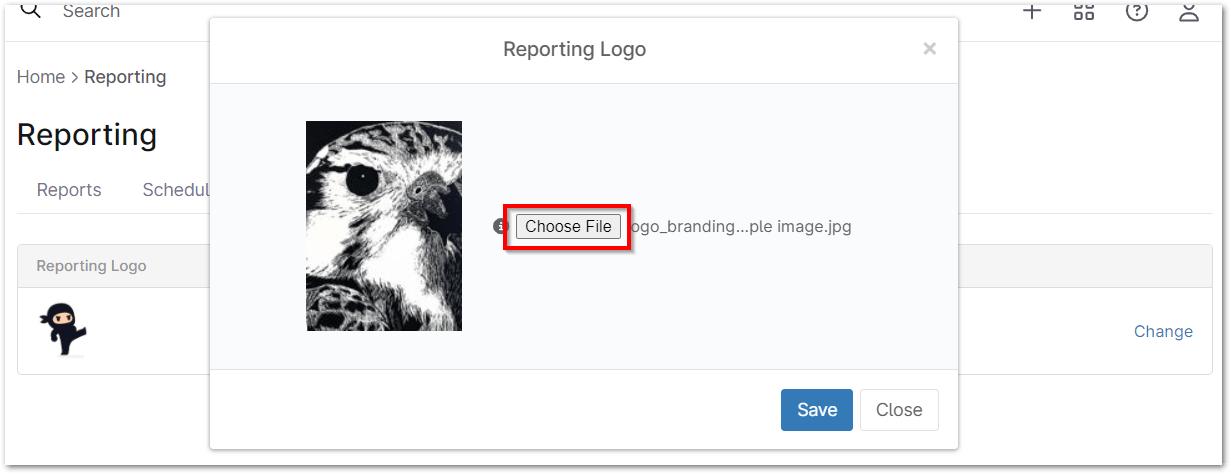This screenshot has height=474, width=1231.
Task: Click the plus add icon
Action: (x=1032, y=11)
